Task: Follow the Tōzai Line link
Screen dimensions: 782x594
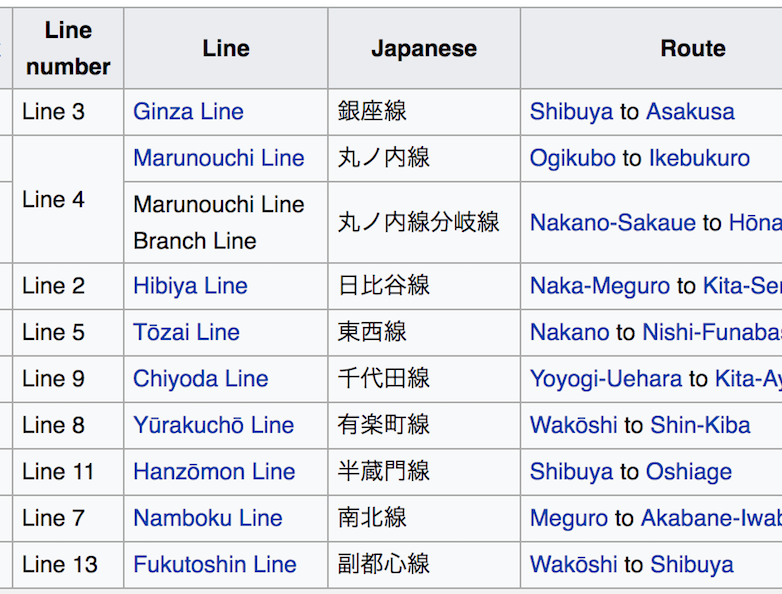Action: [x=186, y=332]
